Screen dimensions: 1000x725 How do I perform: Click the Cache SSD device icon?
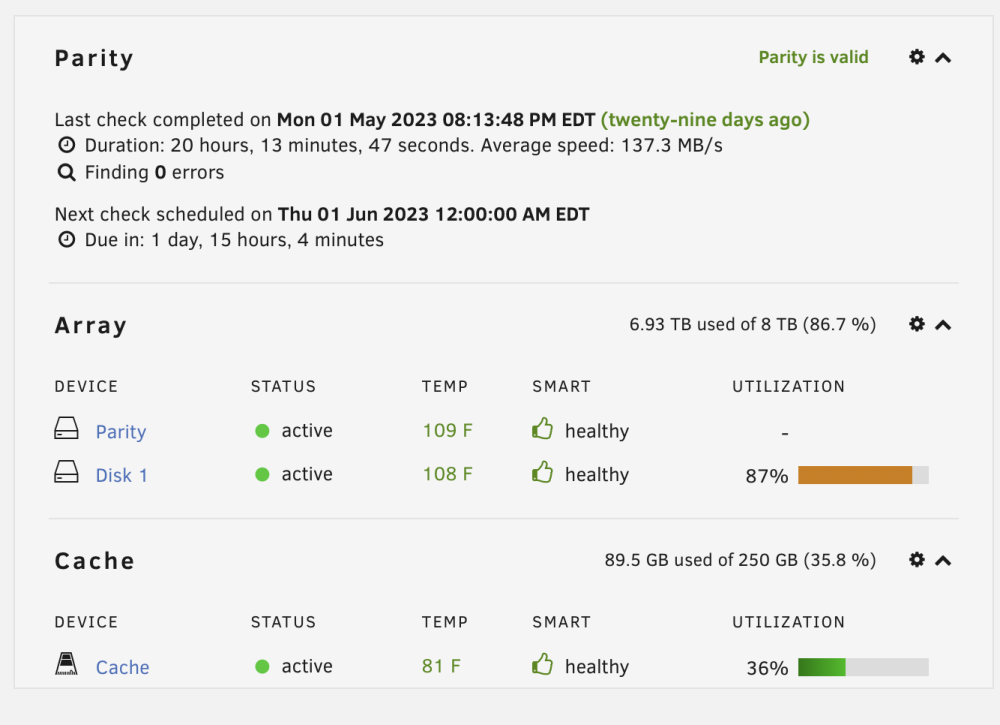[x=66, y=664]
